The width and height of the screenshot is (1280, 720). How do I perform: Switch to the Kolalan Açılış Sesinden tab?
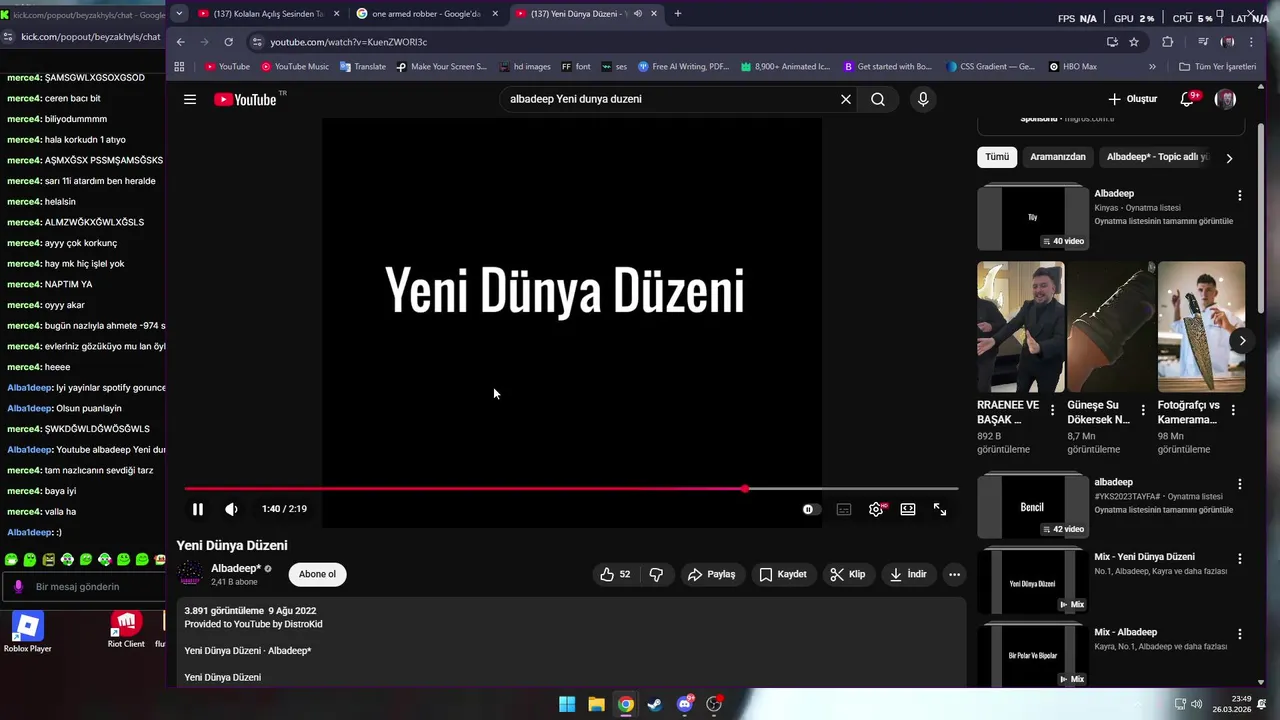coord(268,14)
